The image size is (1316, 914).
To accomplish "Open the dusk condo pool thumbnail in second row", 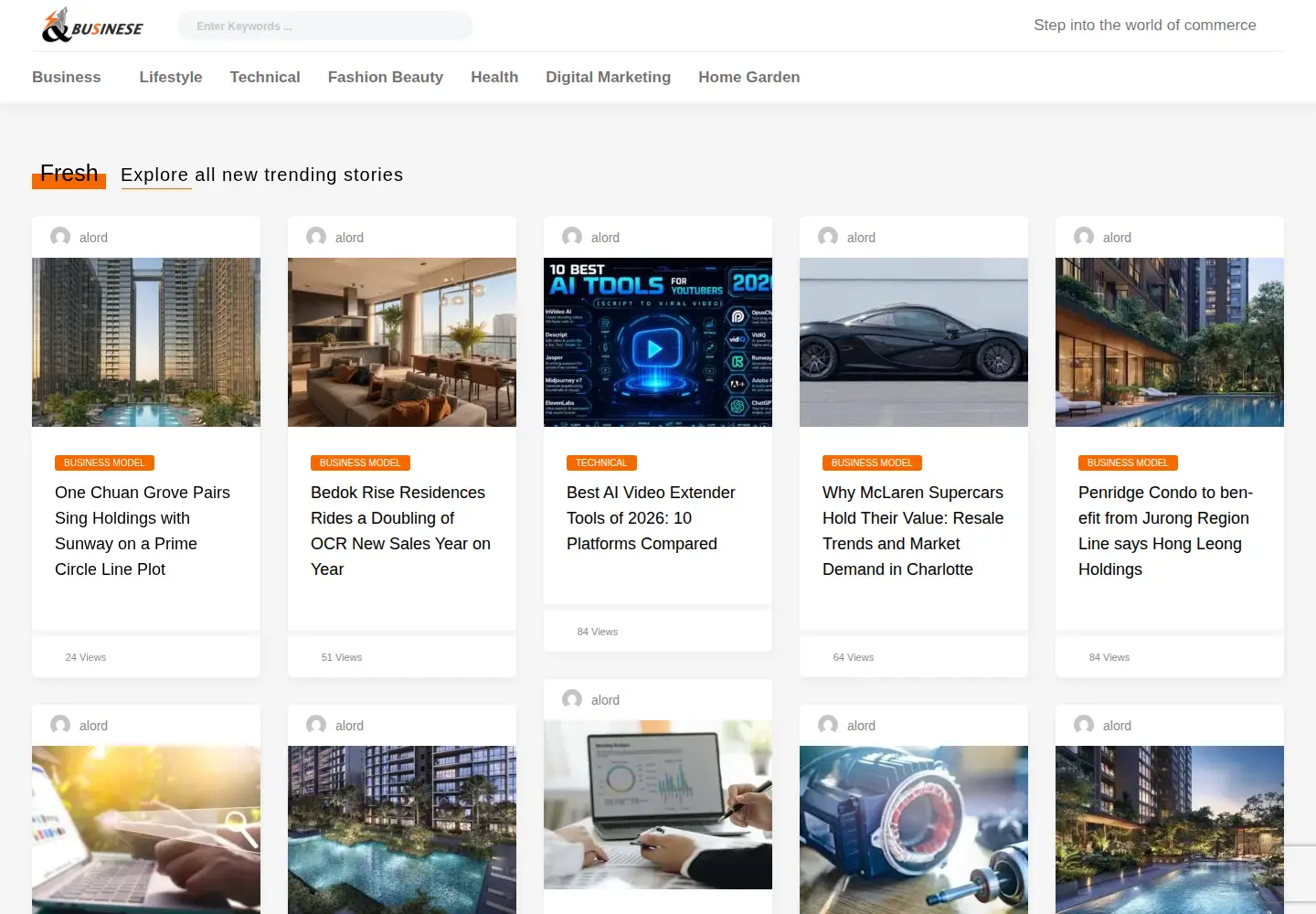I will pyautogui.click(x=1170, y=830).
